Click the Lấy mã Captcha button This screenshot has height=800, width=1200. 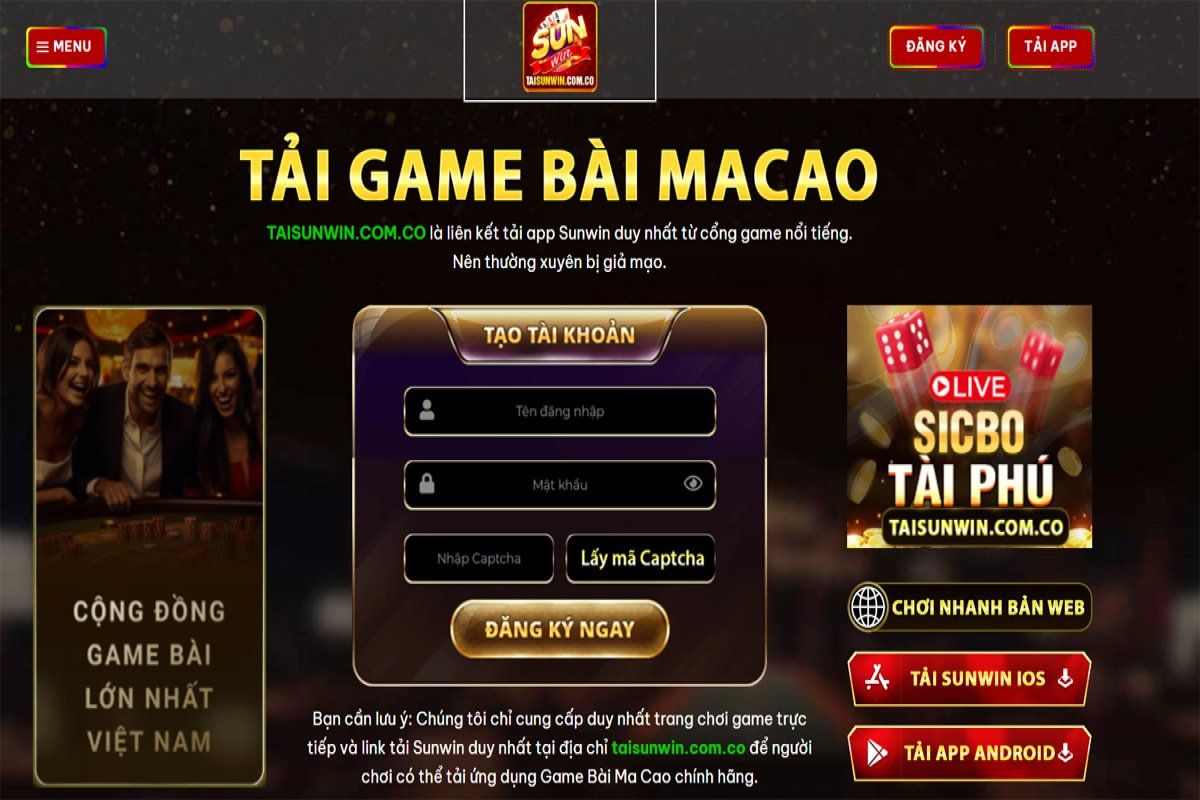[642, 559]
